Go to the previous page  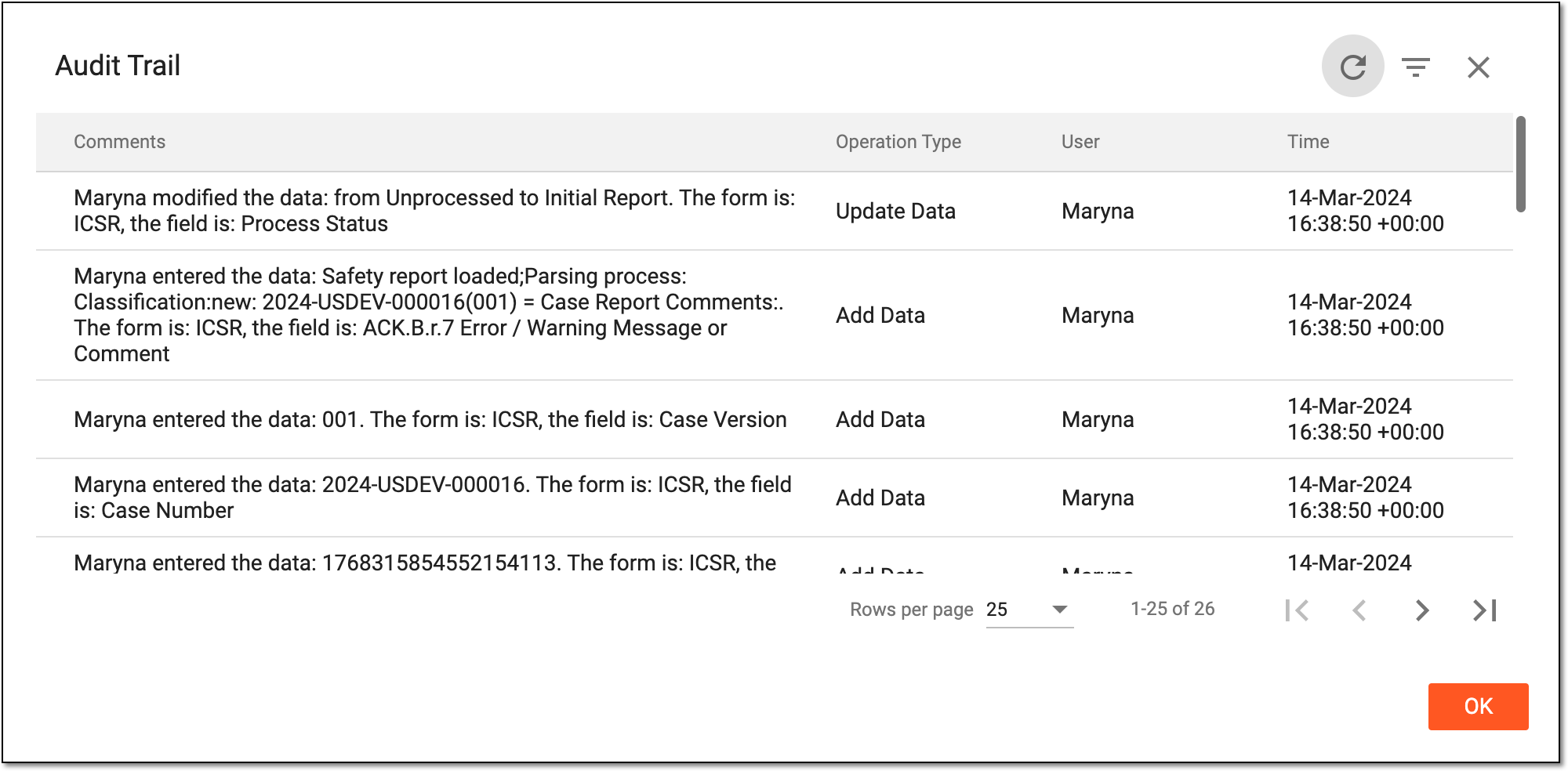pyautogui.click(x=1360, y=610)
